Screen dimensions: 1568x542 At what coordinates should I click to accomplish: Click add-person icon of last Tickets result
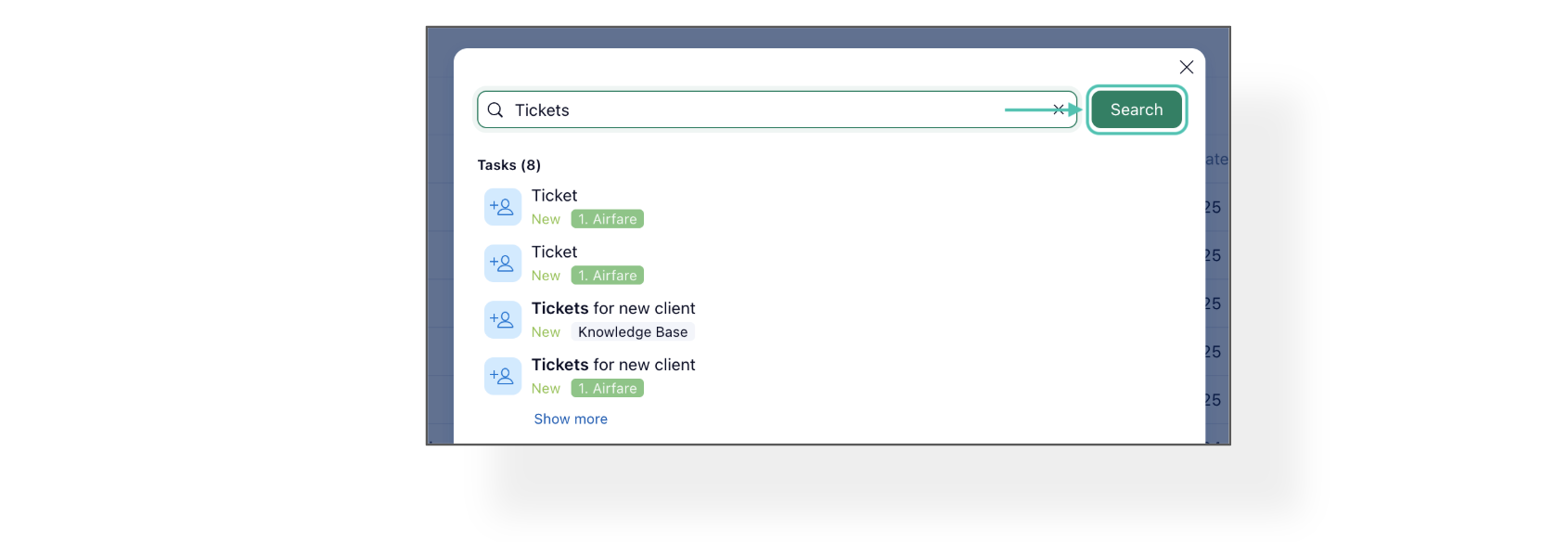[502, 377]
